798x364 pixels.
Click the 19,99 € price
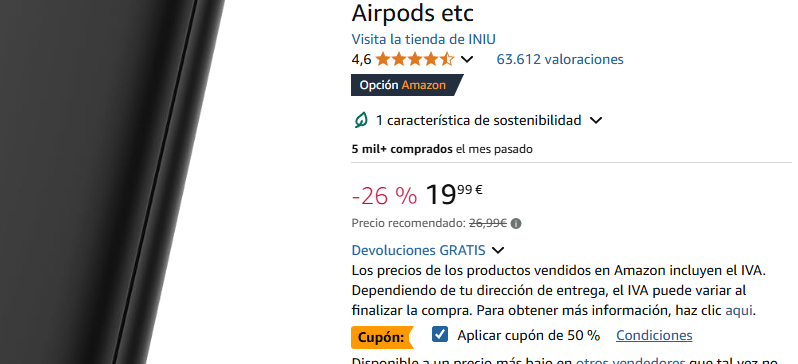(x=453, y=195)
